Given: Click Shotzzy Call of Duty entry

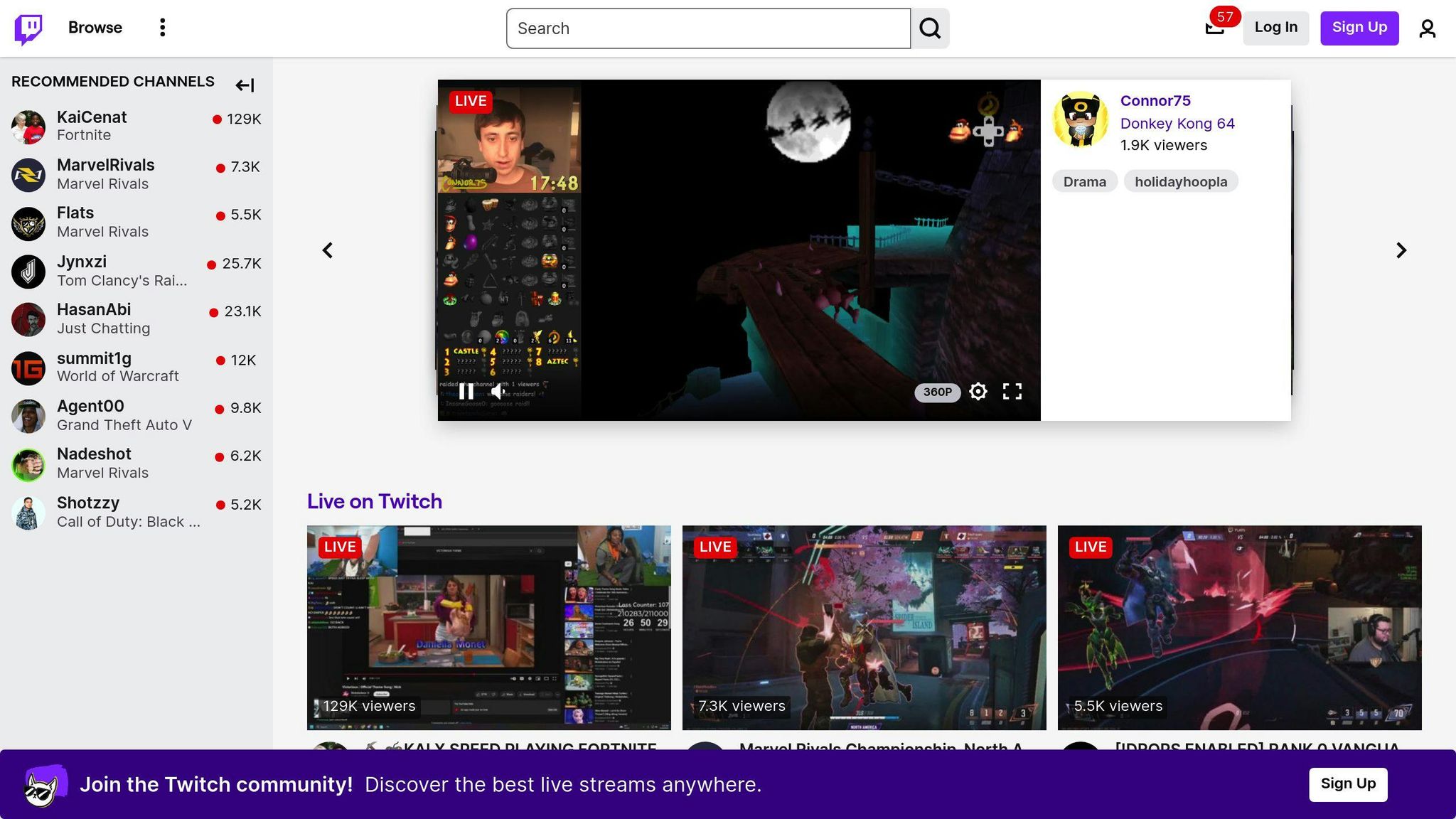Looking at the screenshot, I should coord(136,513).
